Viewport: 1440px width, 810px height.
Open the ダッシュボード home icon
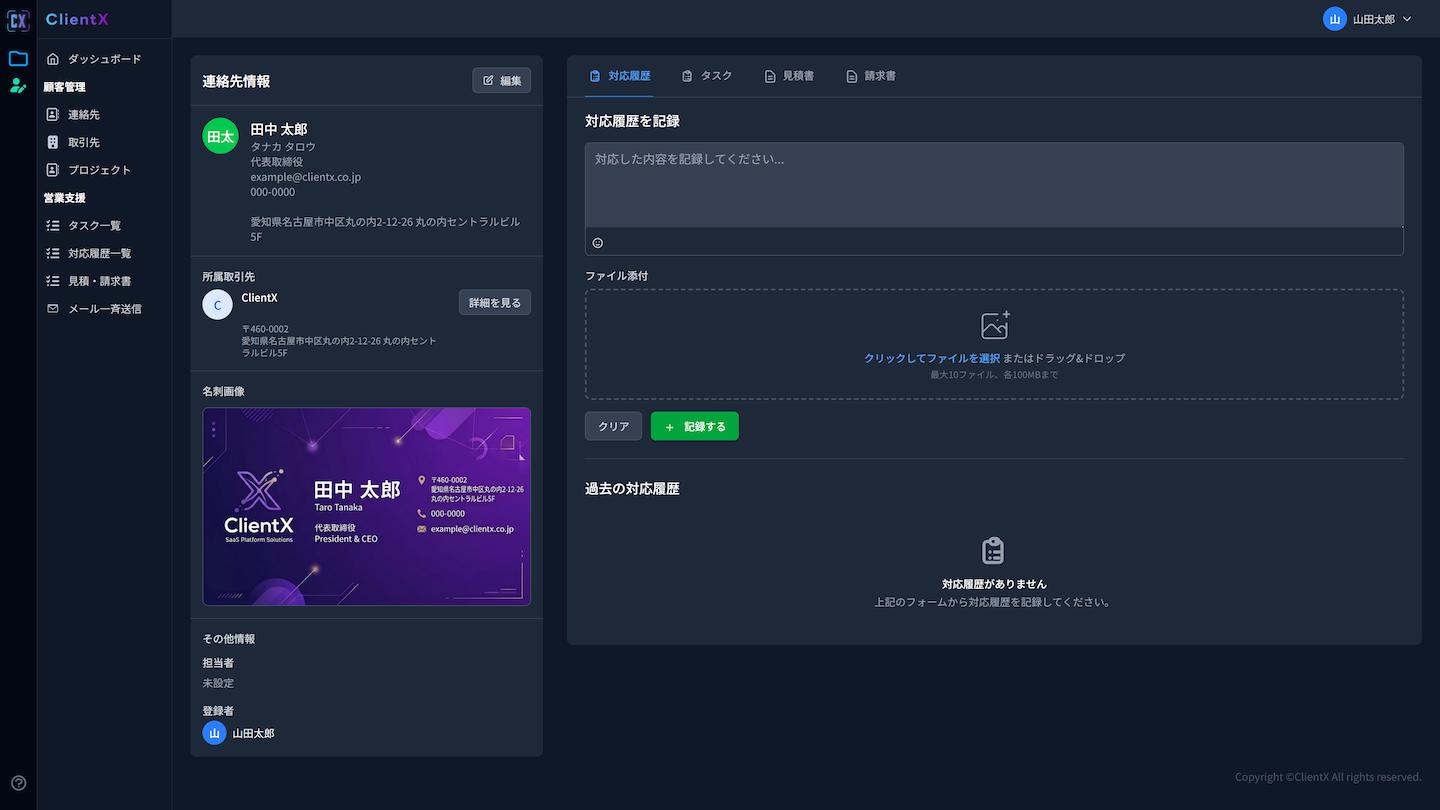tap(51, 58)
